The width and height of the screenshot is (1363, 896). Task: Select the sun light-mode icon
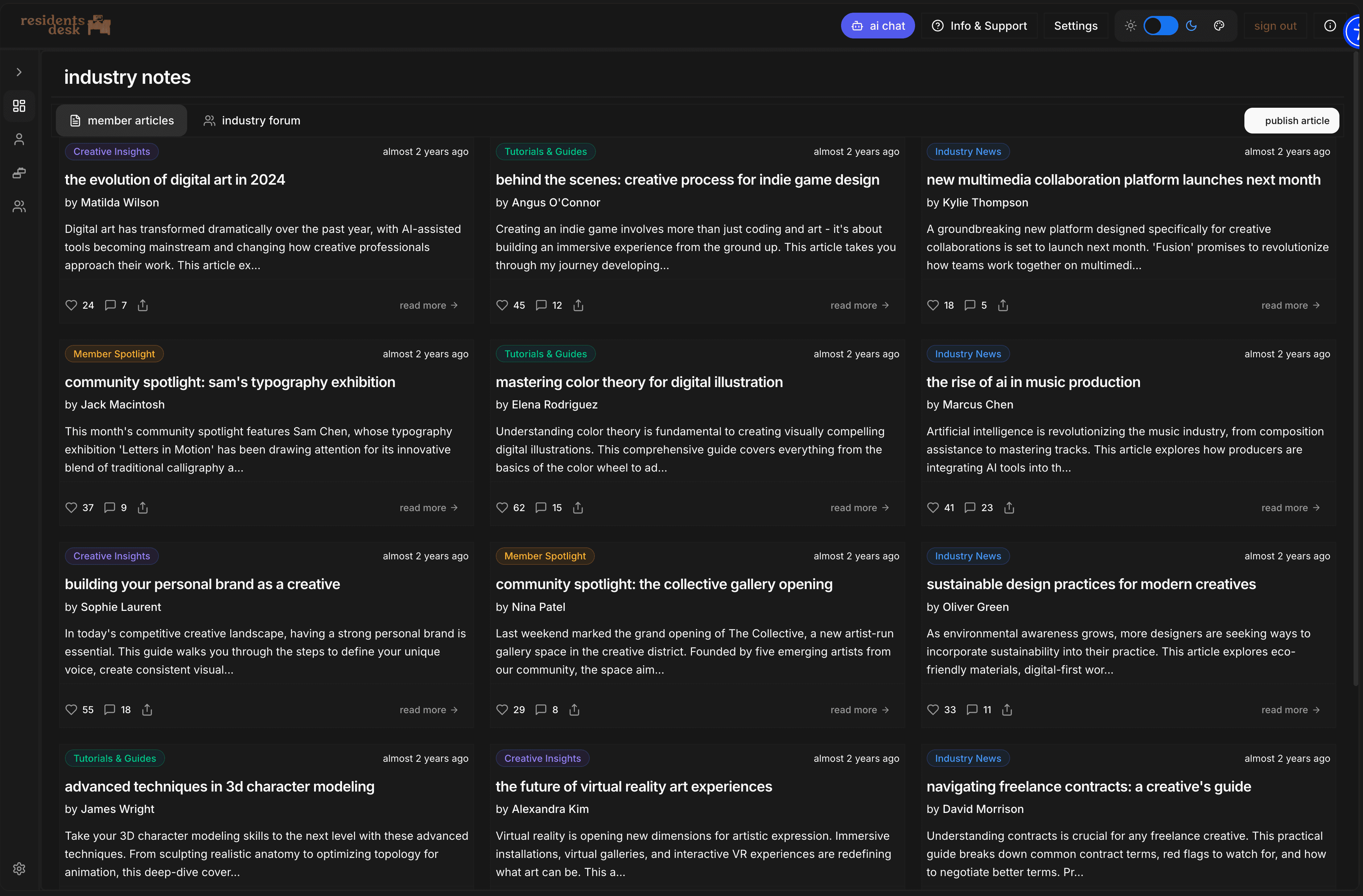pos(1131,26)
